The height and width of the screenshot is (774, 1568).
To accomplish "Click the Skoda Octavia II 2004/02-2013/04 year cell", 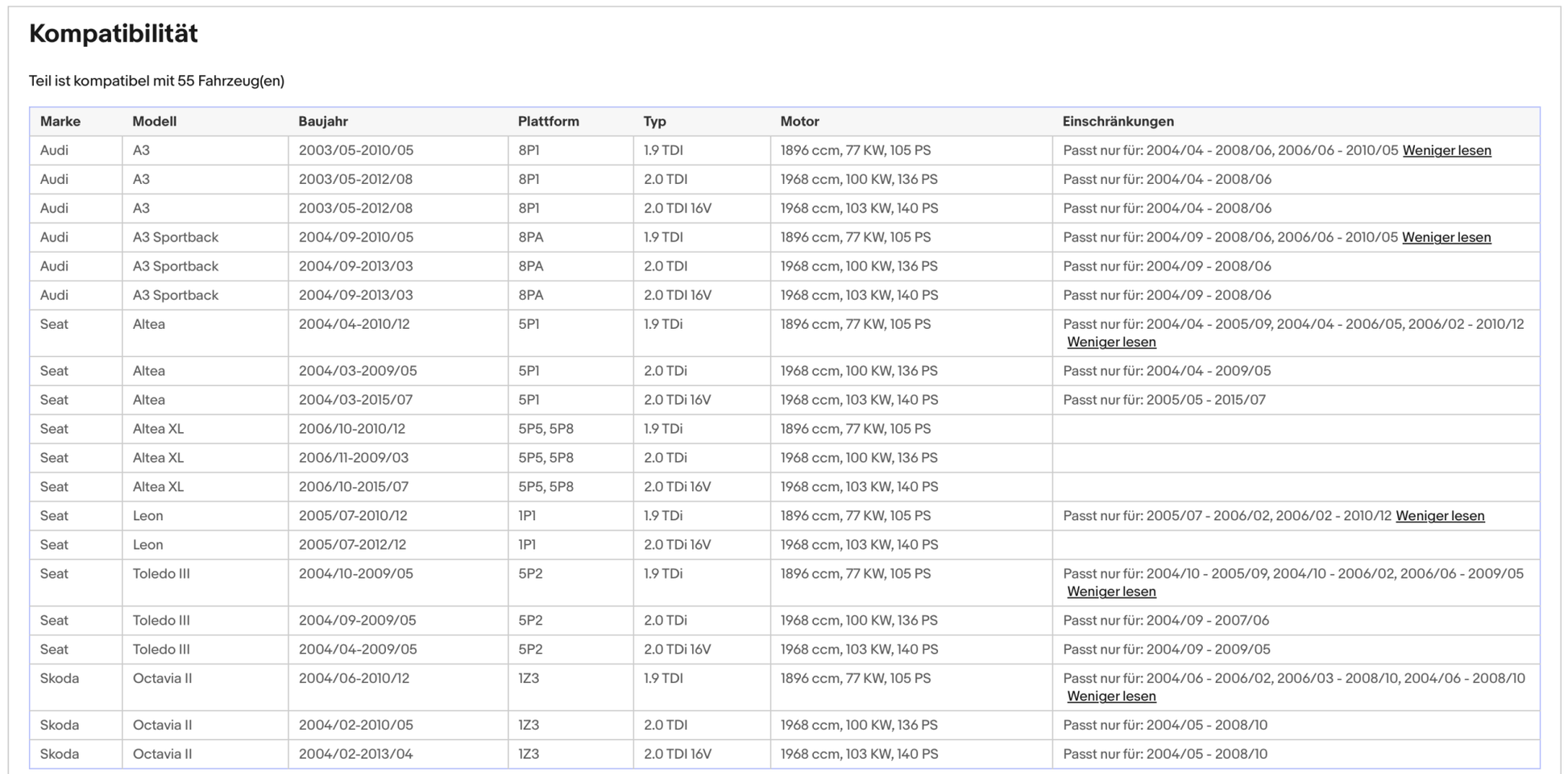I will [355, 755].
